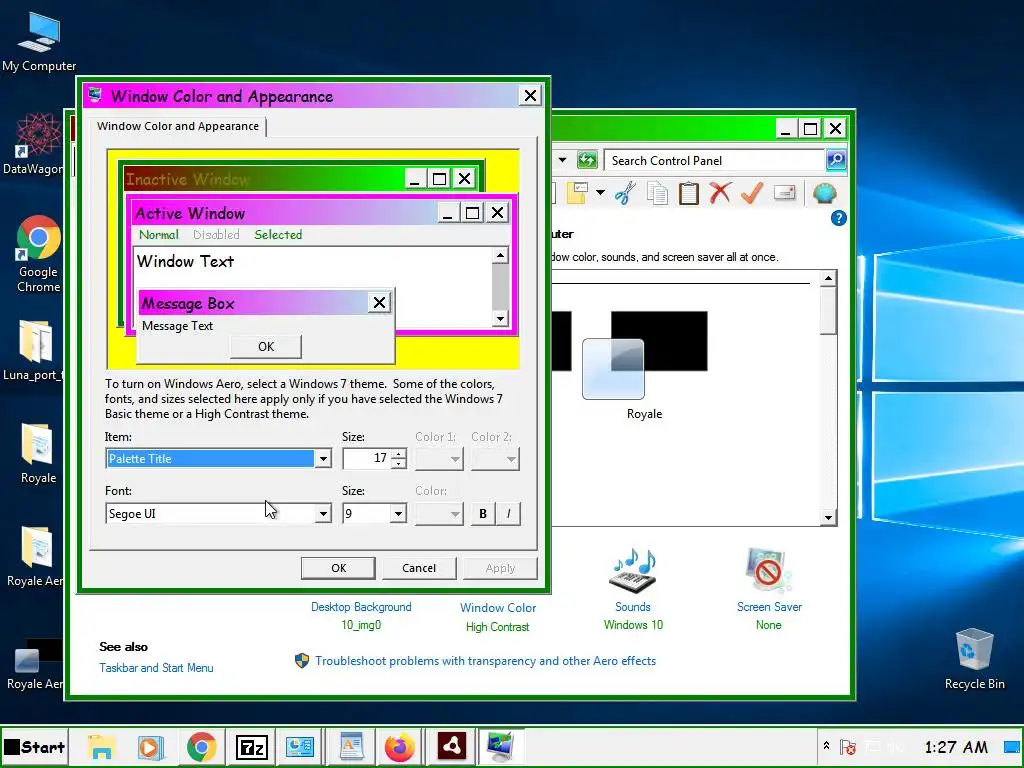
Task: Show hidden system tray icons
Action: [826, 746]
